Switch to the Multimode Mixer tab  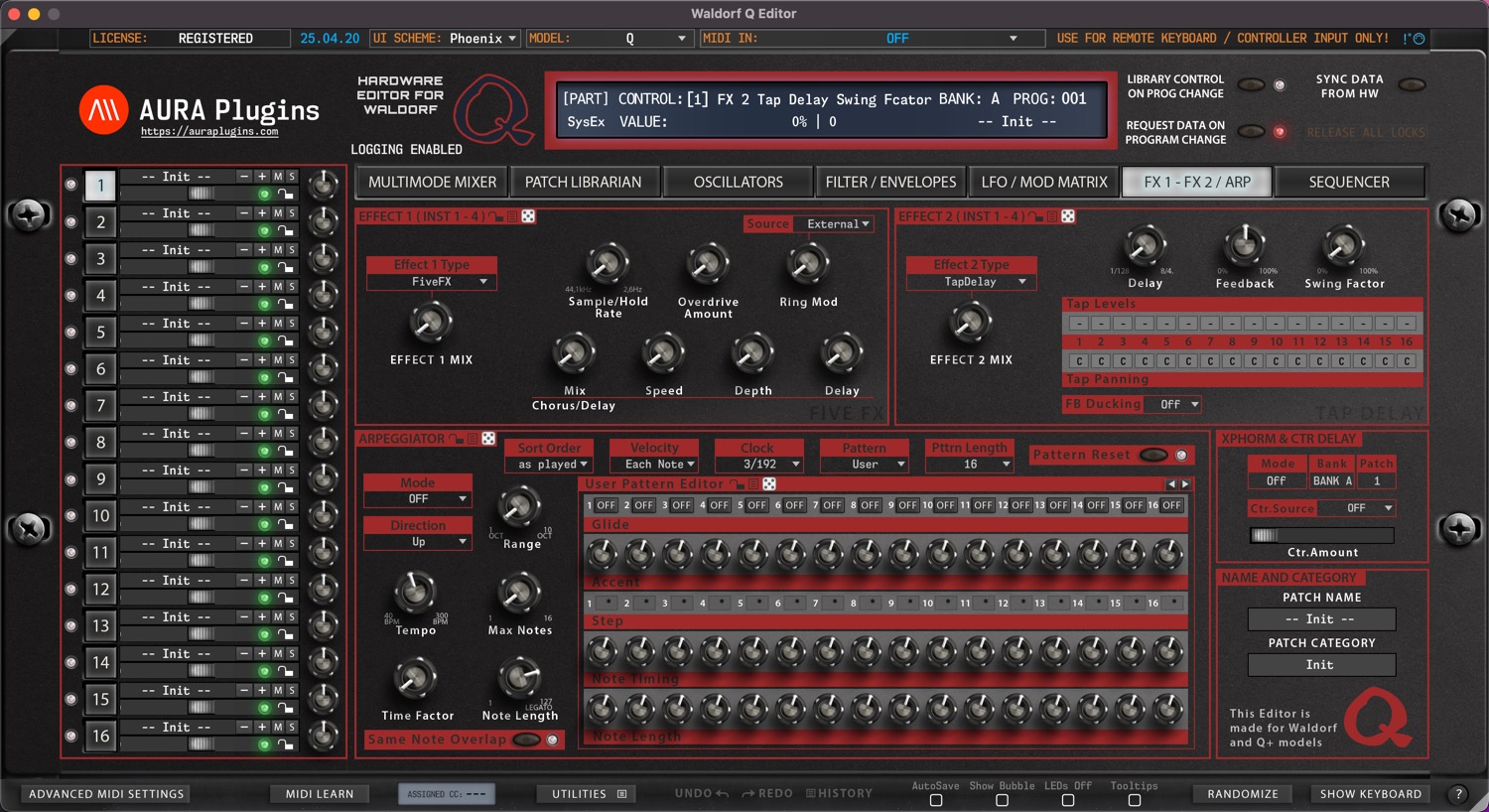pos(432,183)
